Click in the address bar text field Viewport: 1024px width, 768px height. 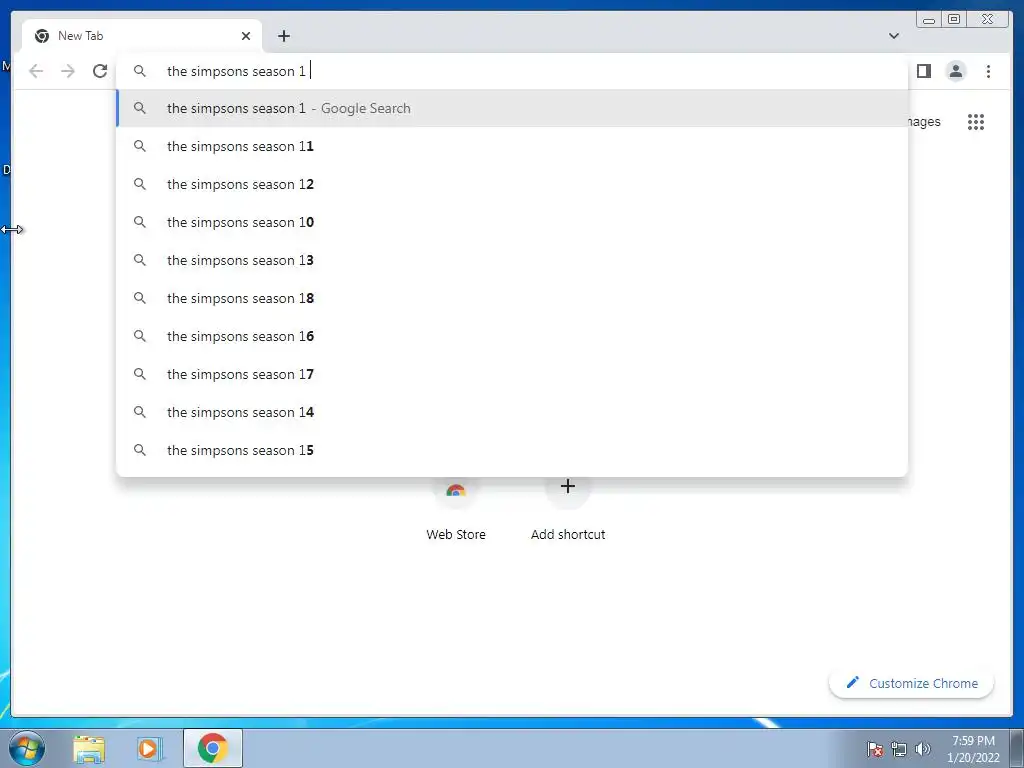click(x=512, y=71)
